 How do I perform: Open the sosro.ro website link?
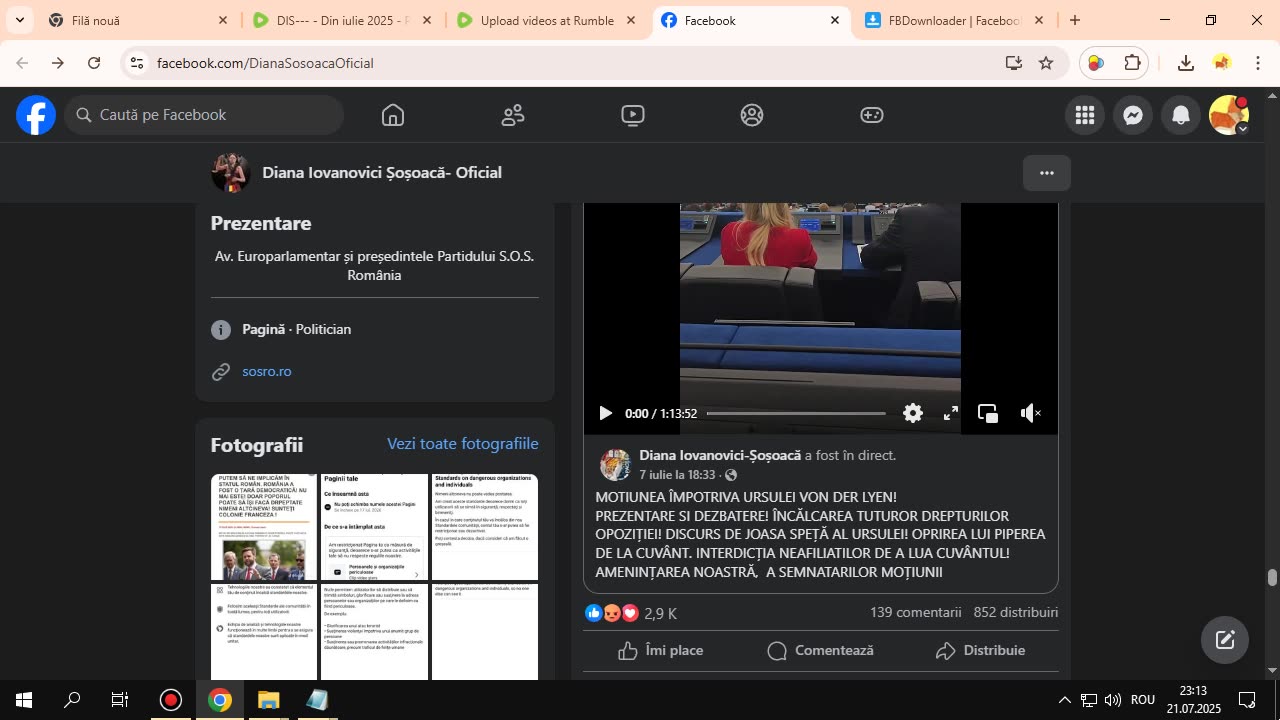click(267, 371)
